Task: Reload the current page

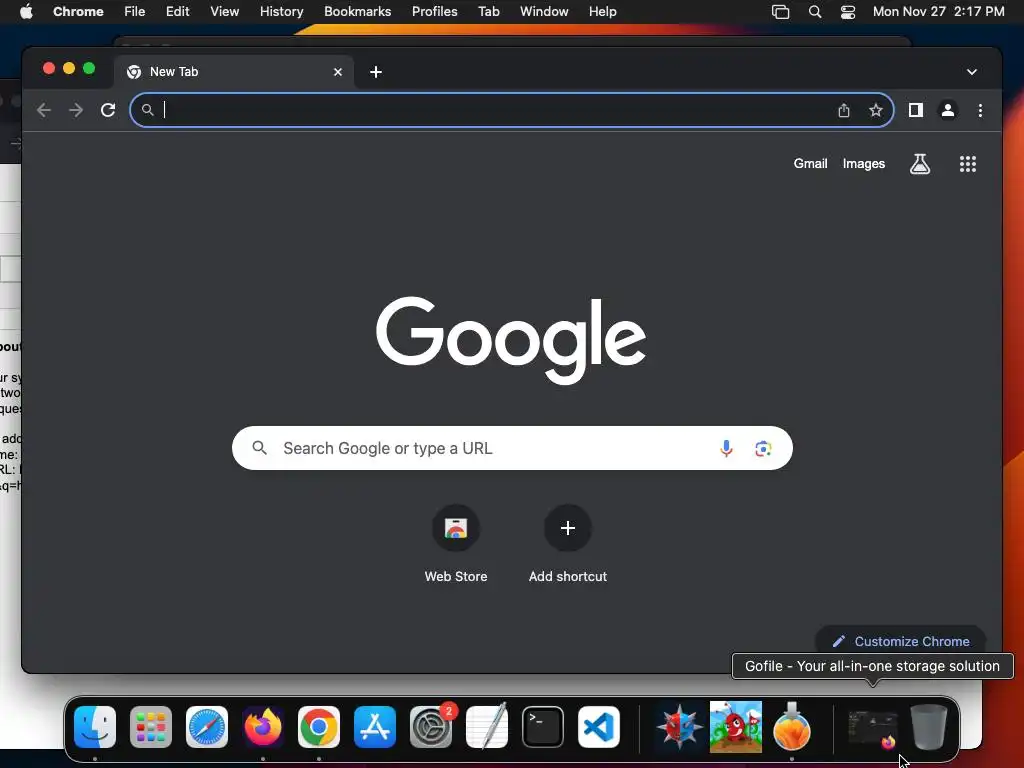Action: pyautogui.click(x=108, y=110)
